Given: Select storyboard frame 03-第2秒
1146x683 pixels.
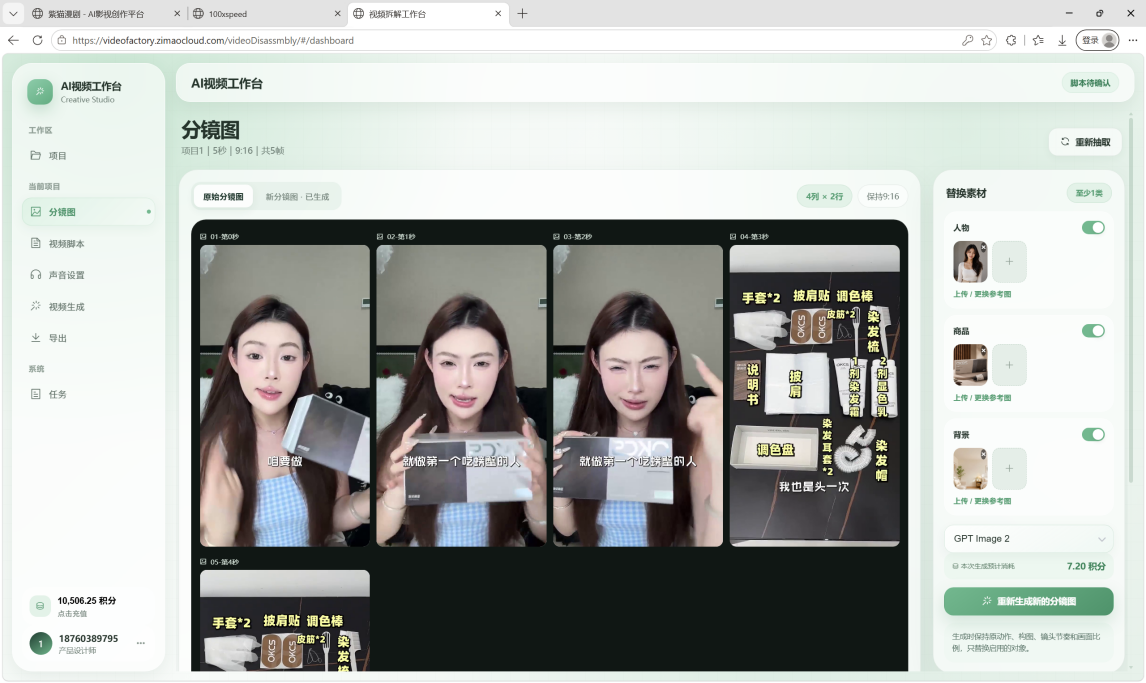Looking at the screenshot, I should pyautogui.click(x=638, y=395).
